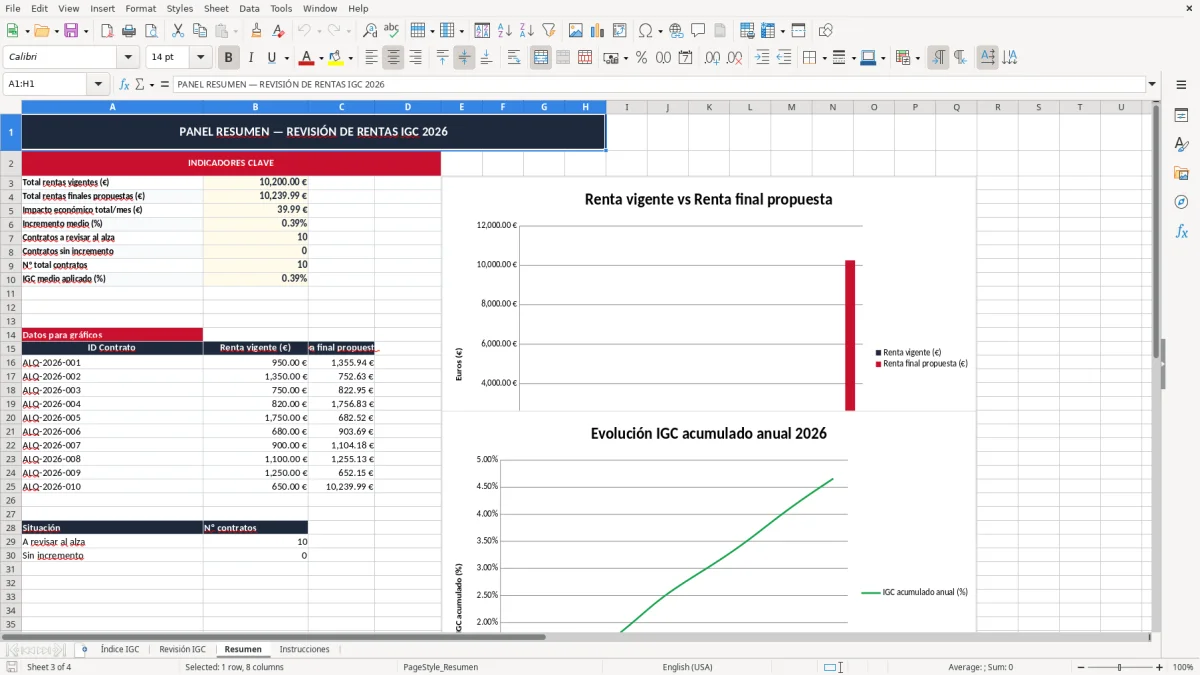The image size is (1200, 675).
Task: Click English (USA) language in status bar
Action: [x=687, y=667]
